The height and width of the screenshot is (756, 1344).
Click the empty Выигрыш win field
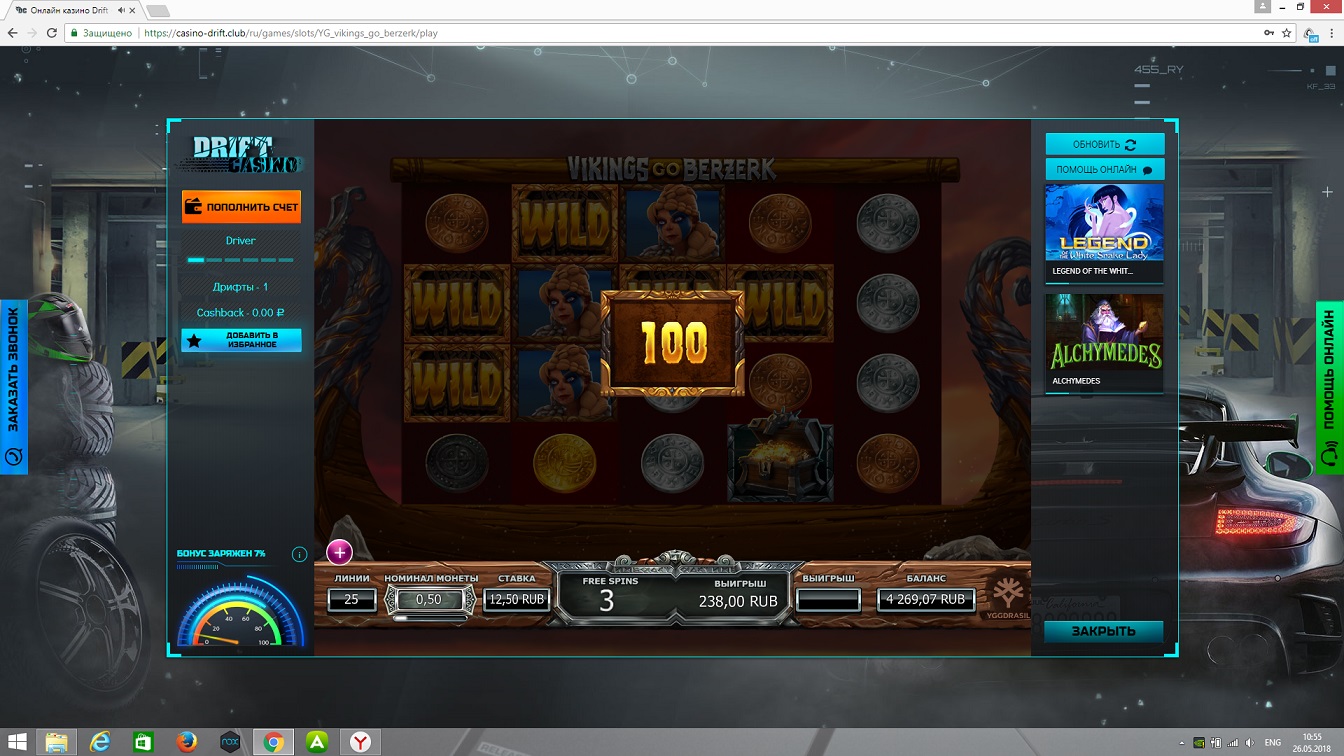point(828,600)
